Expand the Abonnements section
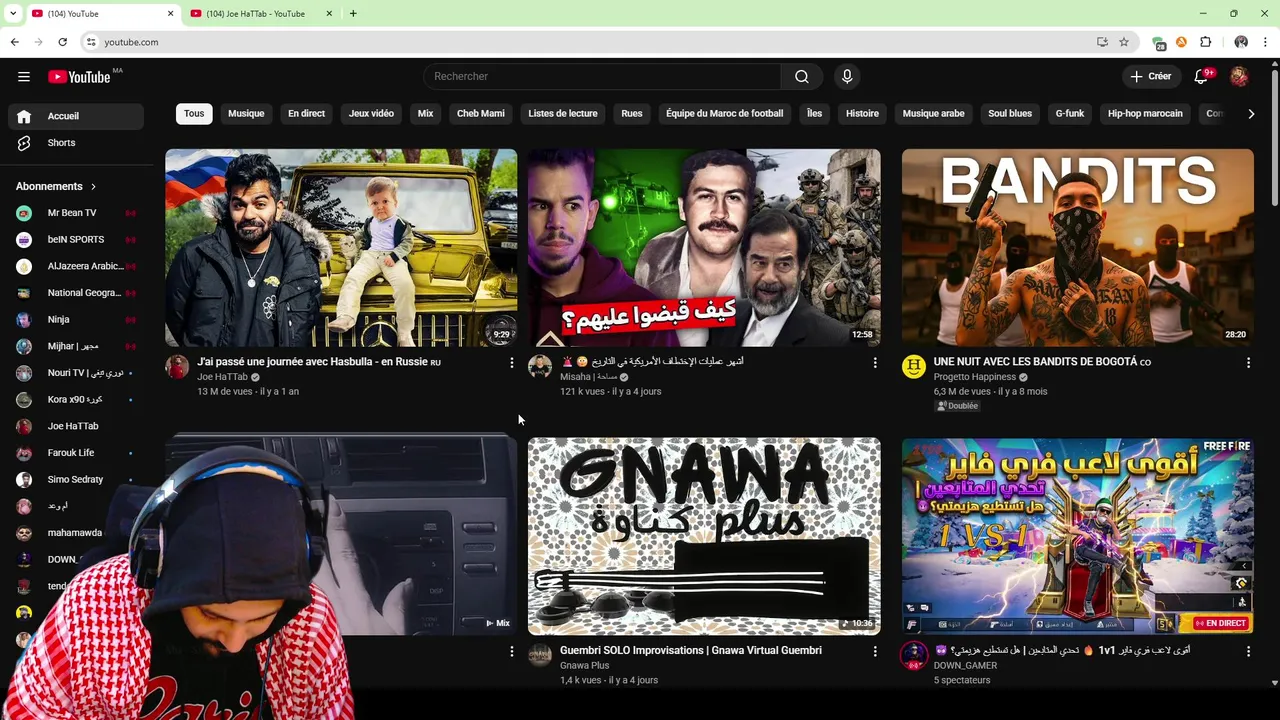 (57, 187)
